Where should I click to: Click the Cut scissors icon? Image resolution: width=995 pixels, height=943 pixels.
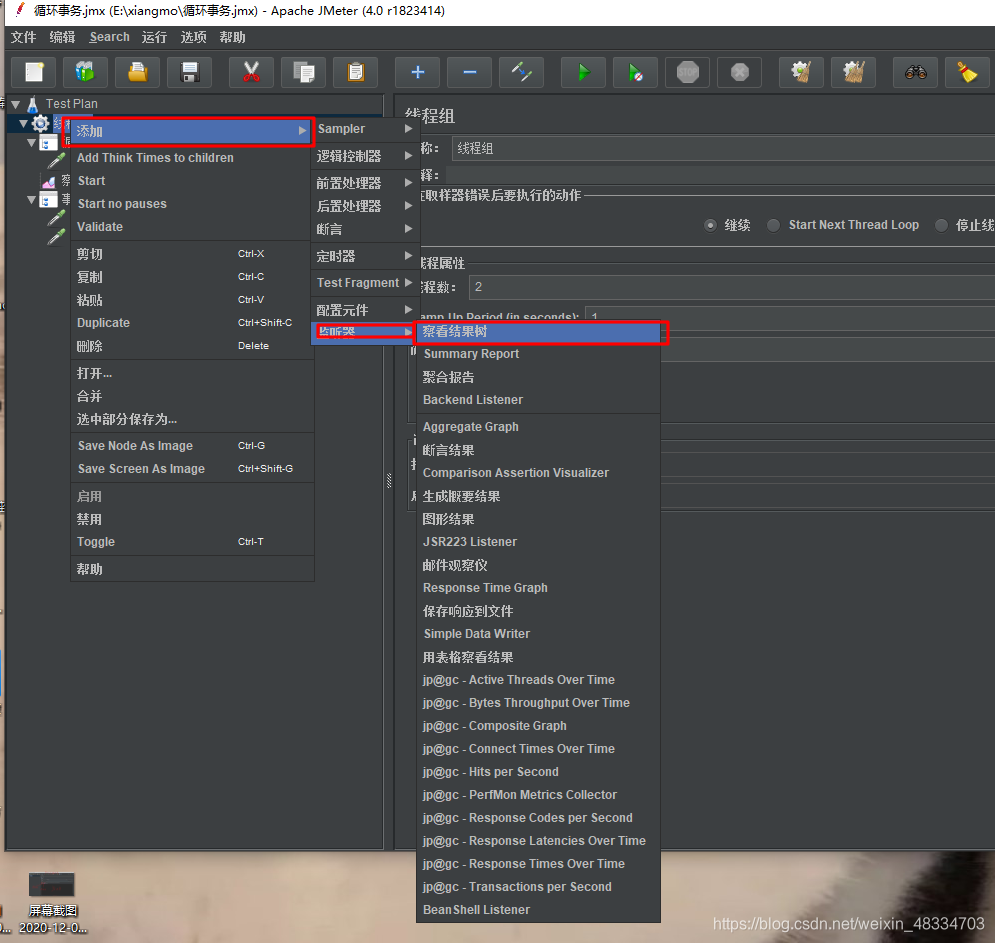[251, 72]
